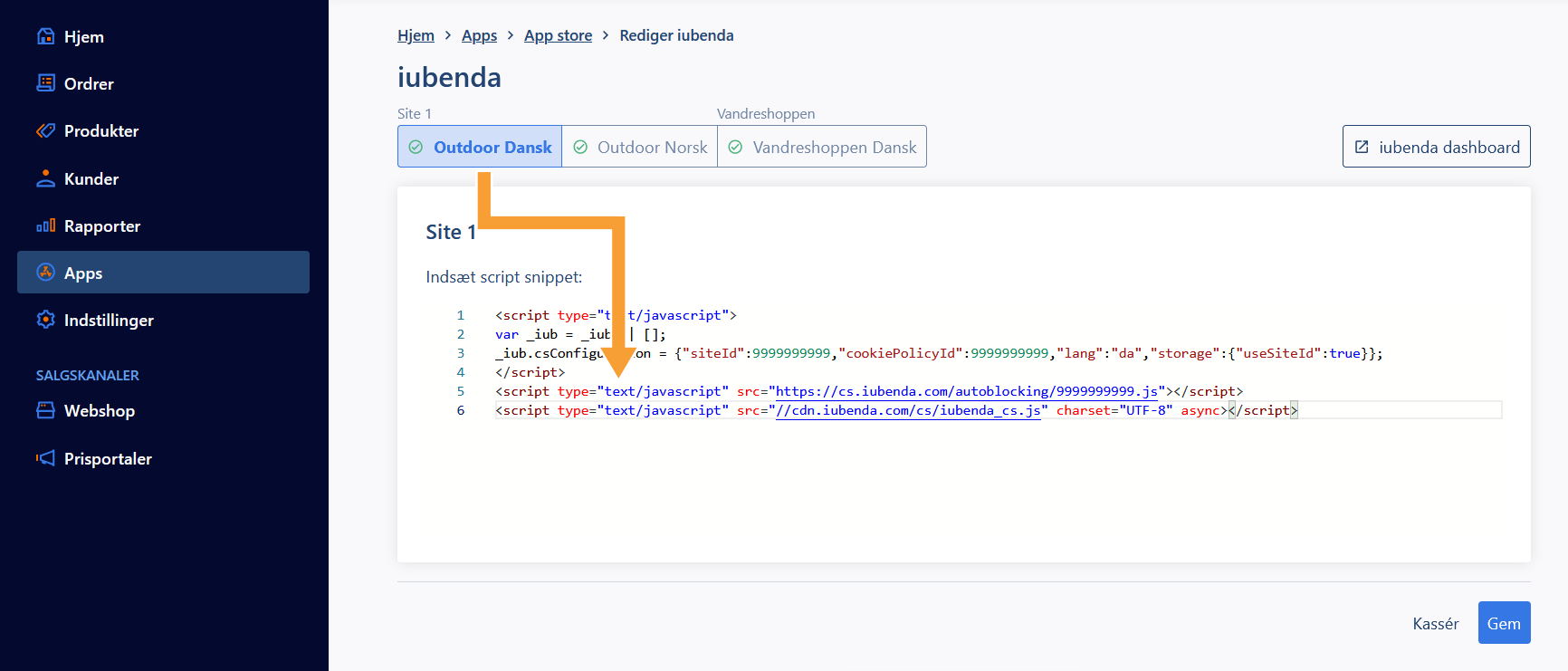This screenshot has width=1568, height=671.
Task: Click the Produkter tag icon
Action: (x=45, y=130)
